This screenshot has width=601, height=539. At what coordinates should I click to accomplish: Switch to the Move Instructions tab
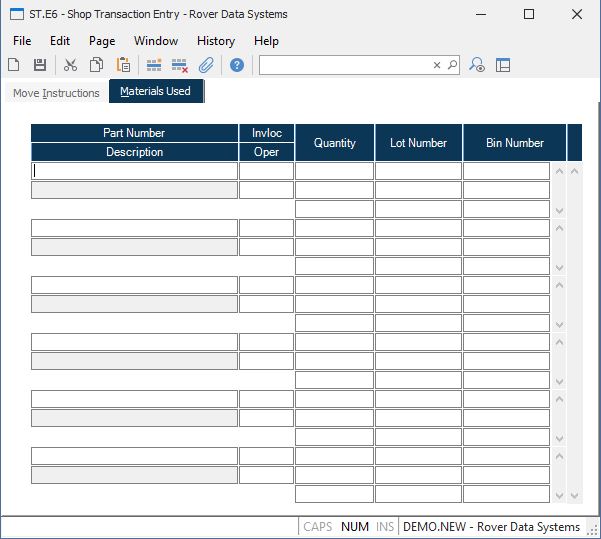coord(56,93)
